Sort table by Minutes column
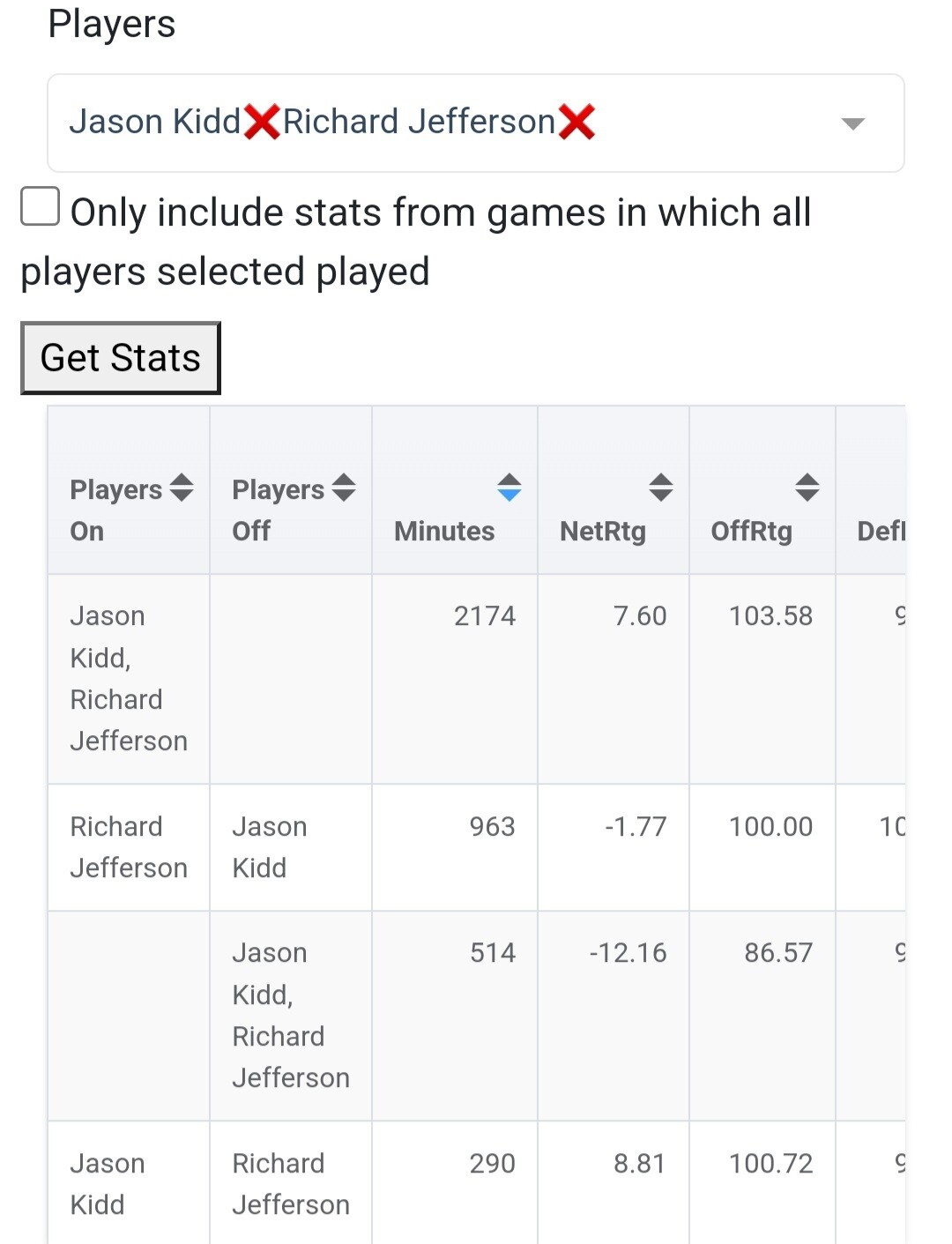The height and width of the screenshot is (1244, 952). click(509, 488)
